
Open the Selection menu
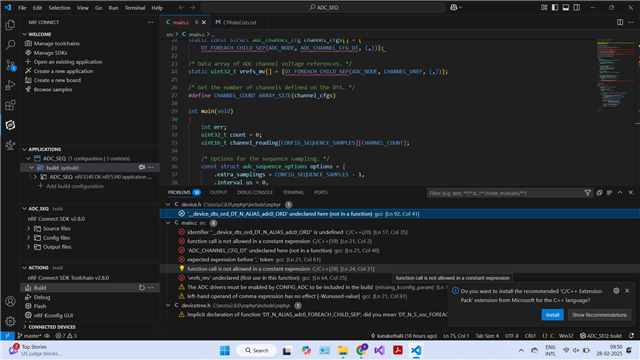pos(60,8)
